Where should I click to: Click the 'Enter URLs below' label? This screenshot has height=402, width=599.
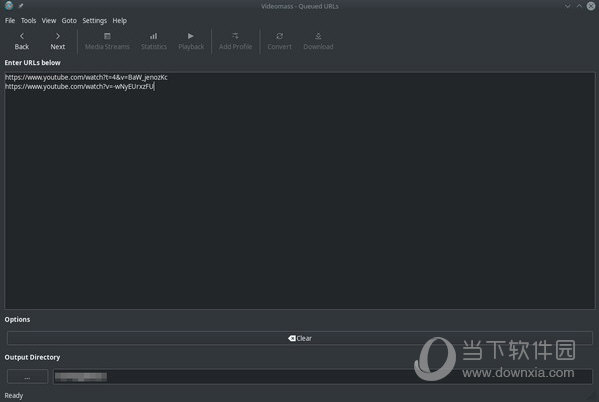(x=32, y=63)
